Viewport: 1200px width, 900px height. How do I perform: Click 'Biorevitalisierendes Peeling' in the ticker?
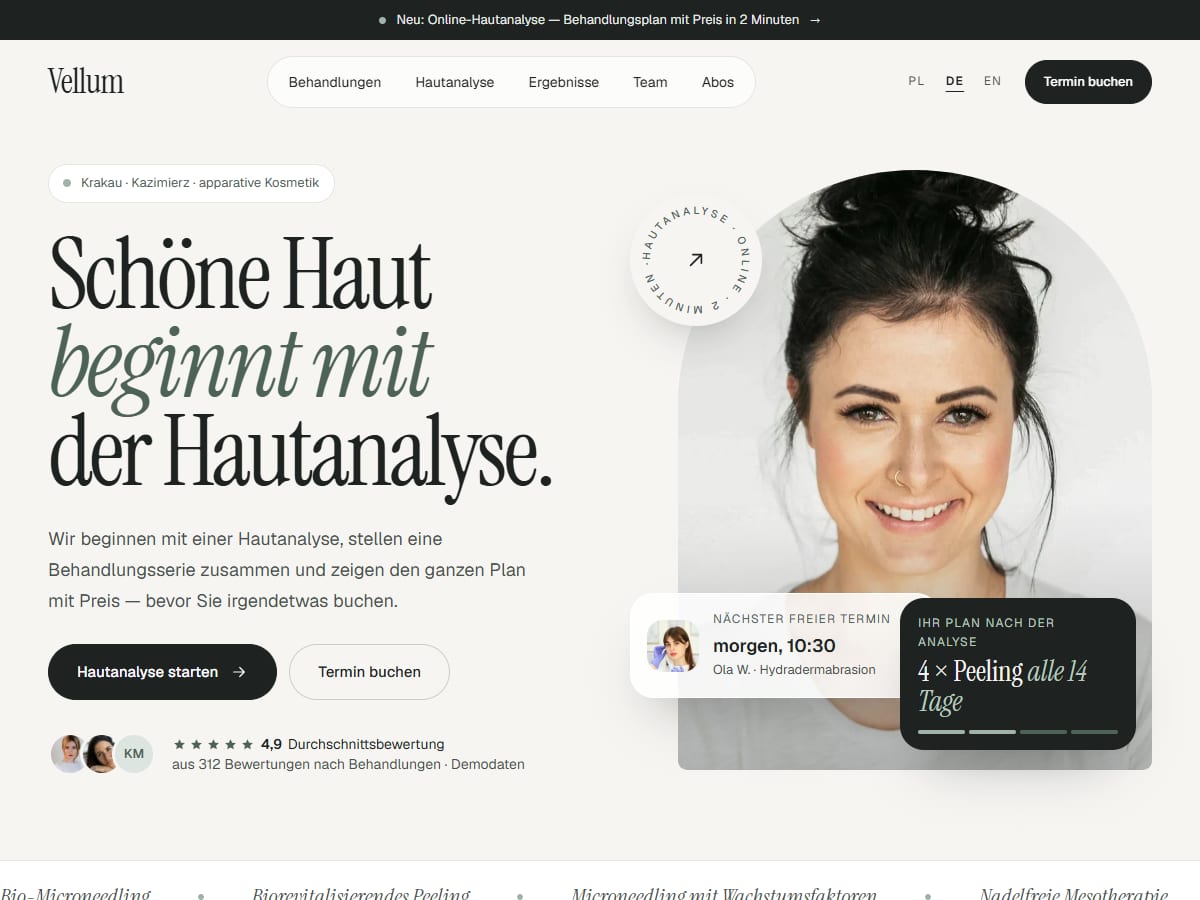361,894
